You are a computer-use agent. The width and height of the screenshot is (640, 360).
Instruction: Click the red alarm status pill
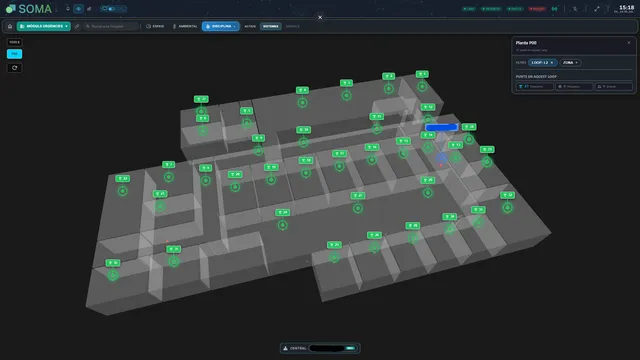[537, 9]
